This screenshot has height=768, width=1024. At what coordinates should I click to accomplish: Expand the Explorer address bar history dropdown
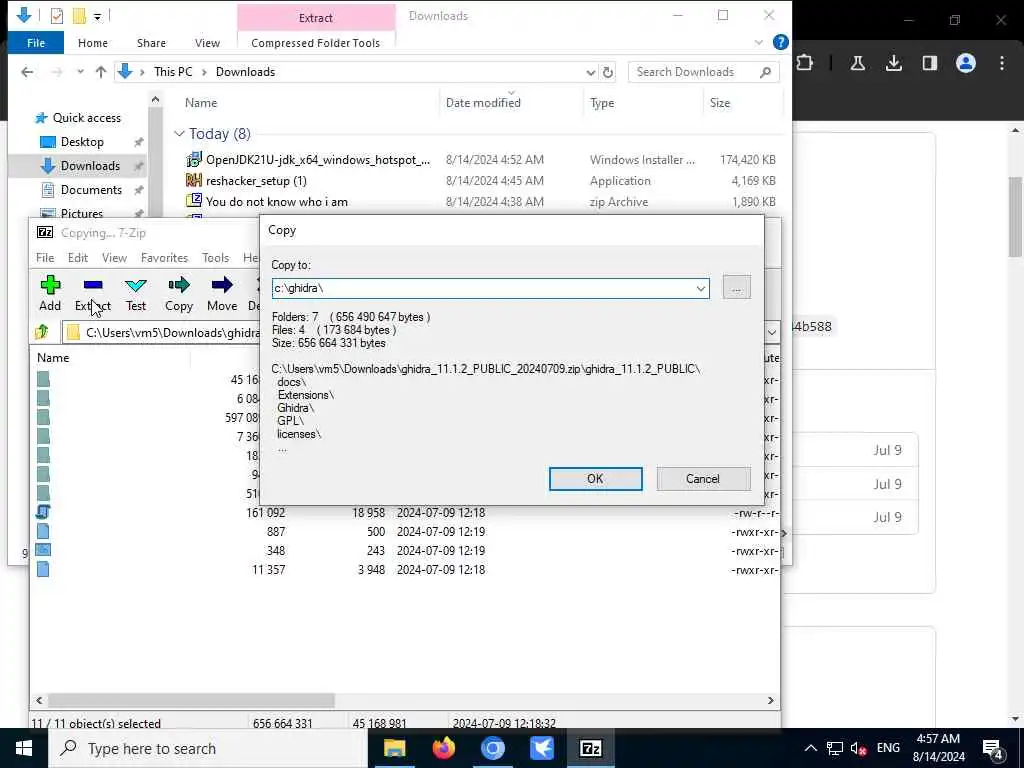[x=590, y=72]
